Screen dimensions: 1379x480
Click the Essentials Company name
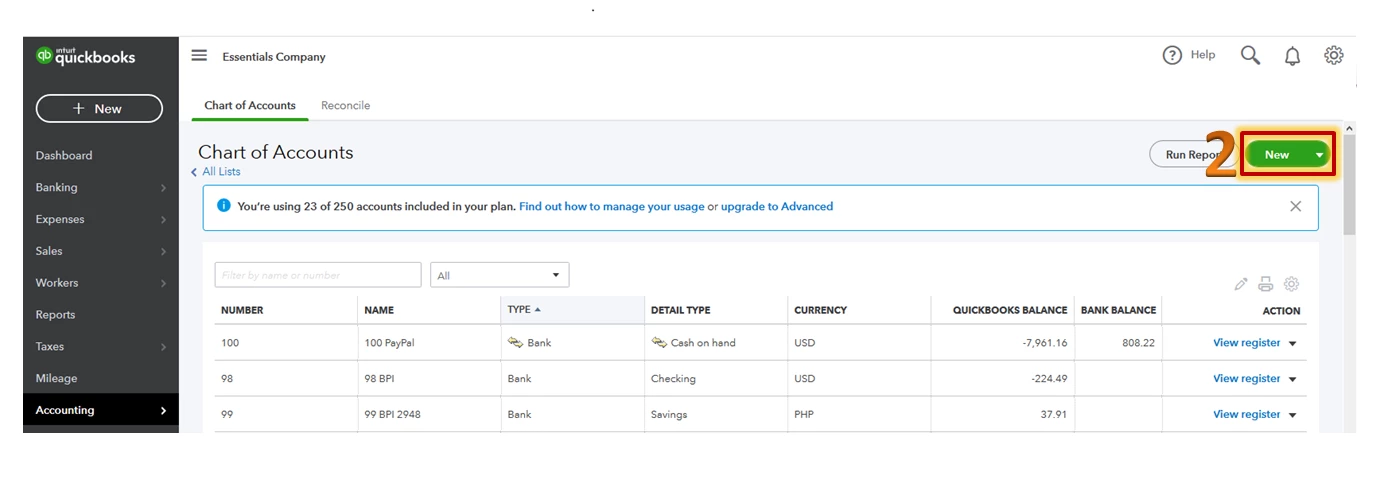pos(274,57)
